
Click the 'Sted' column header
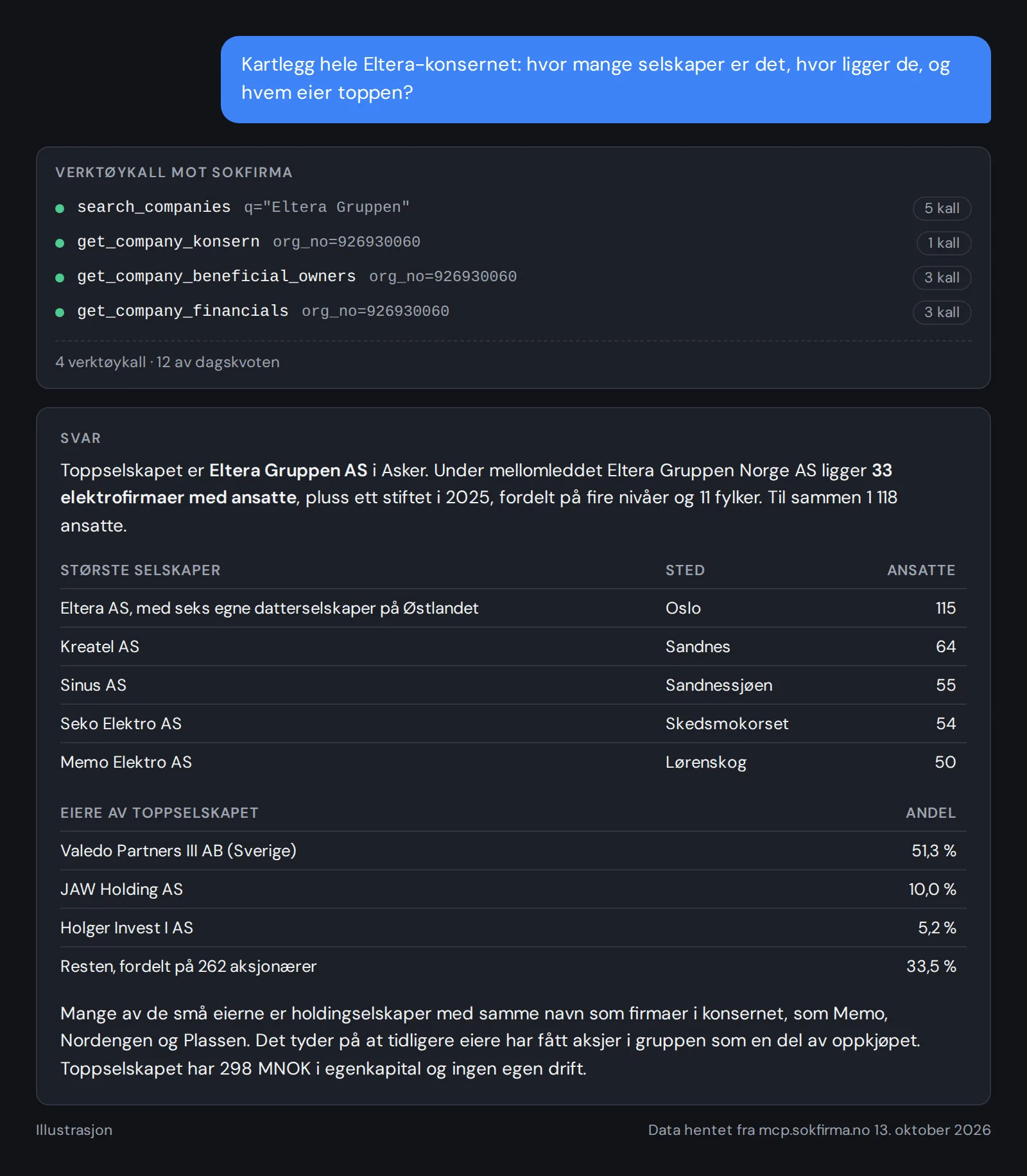685,570
